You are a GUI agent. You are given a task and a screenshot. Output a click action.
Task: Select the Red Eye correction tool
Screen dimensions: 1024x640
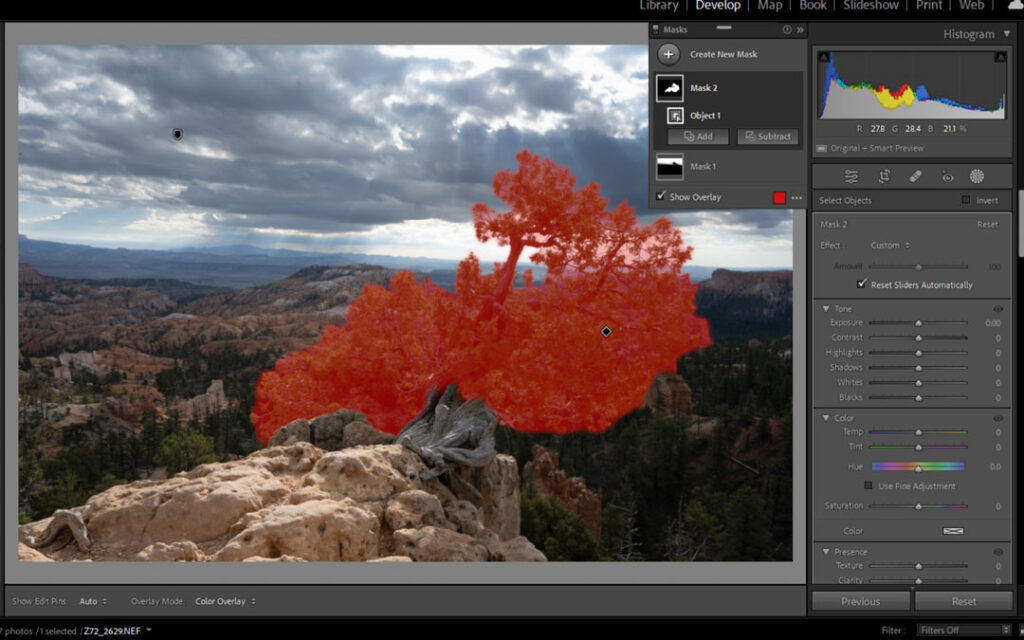click(x=947, y=176)
